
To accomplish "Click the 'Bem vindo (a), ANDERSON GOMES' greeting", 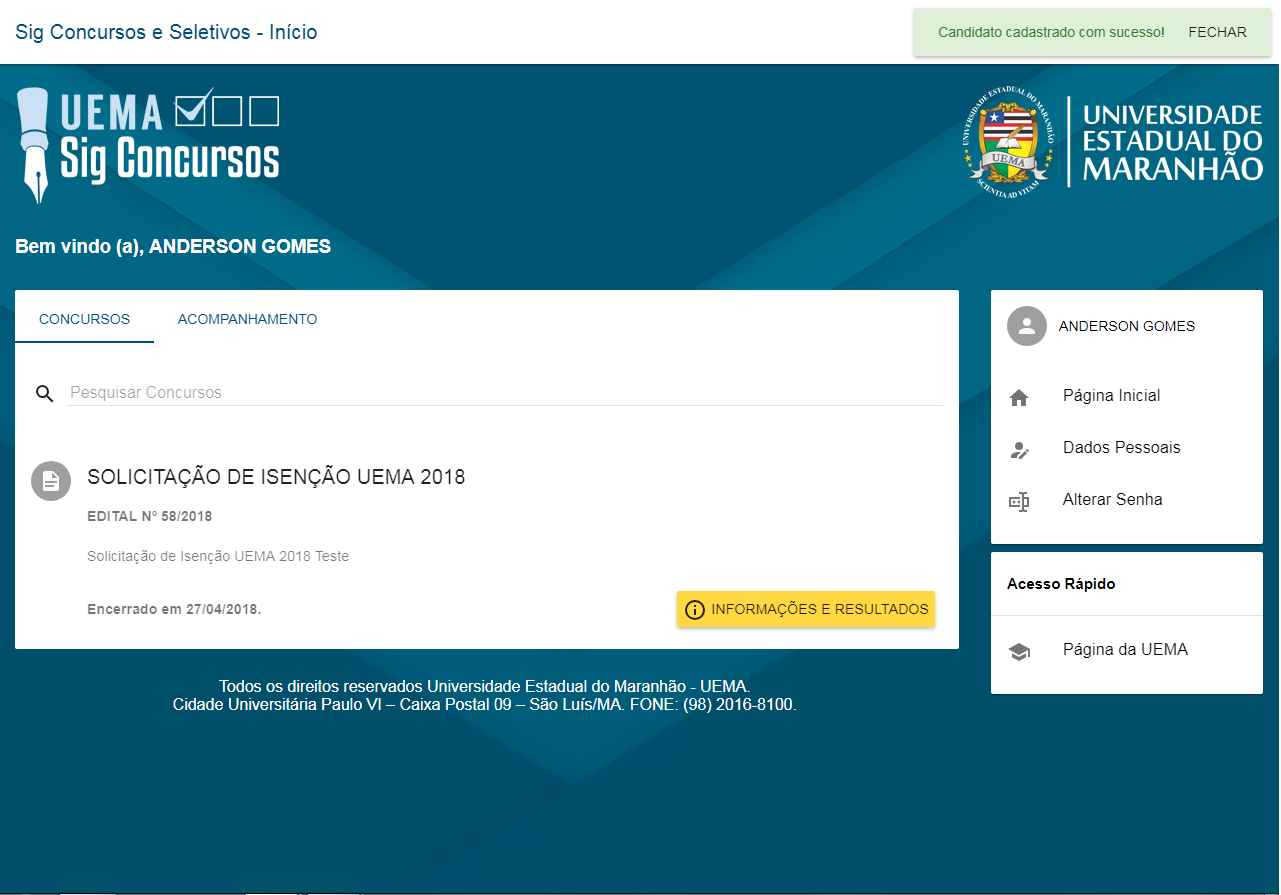I will [173, 246].
